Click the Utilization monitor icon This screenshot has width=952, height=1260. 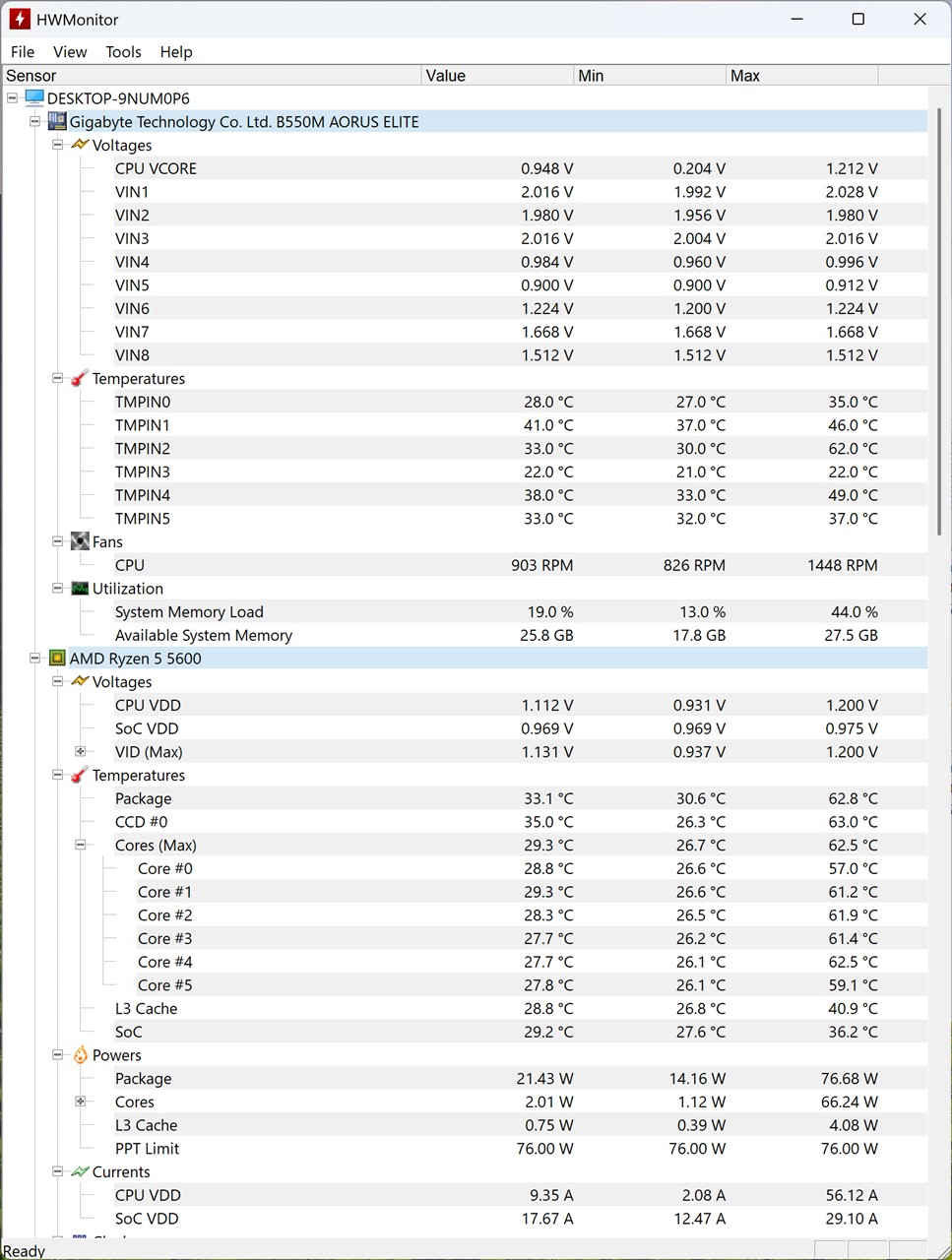click(80, 589)
